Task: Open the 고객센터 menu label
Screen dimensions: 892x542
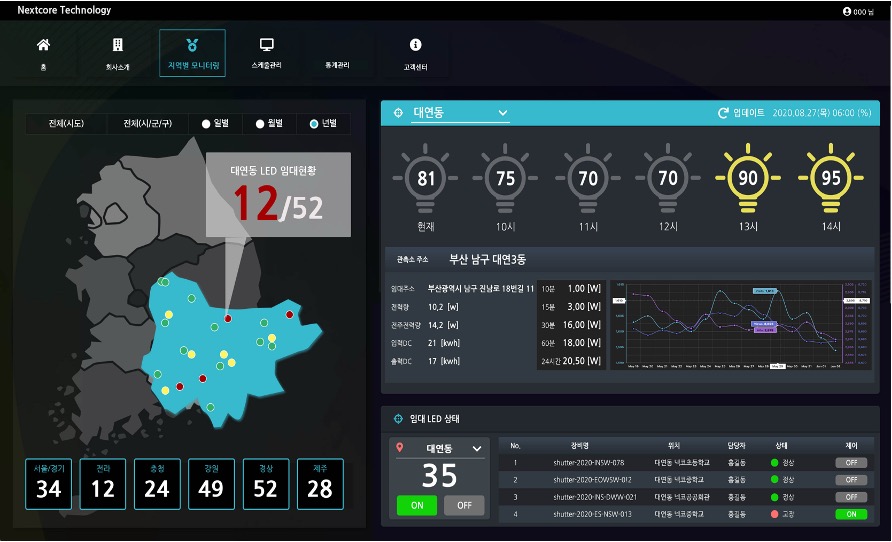Action: click(415, 67)
